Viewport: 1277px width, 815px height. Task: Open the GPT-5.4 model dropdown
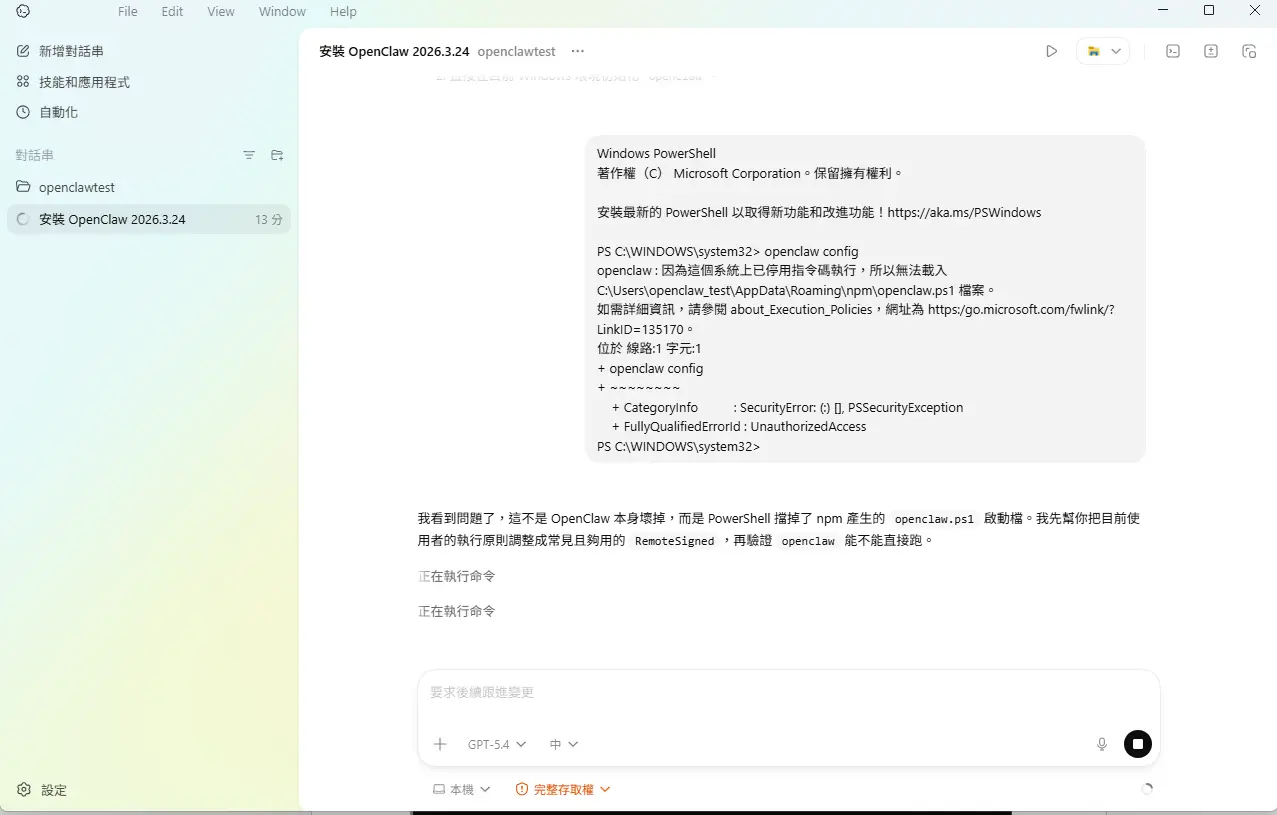[x=494, y=744]
